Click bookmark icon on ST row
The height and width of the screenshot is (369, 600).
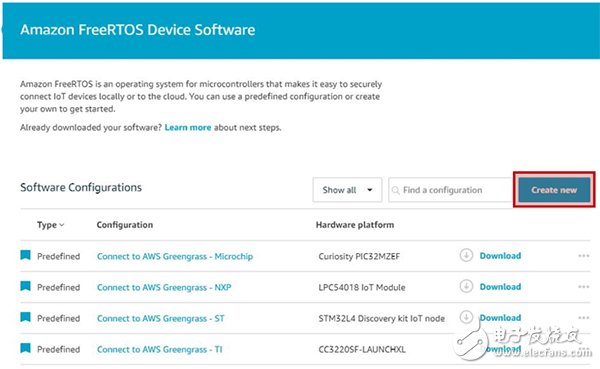click(x=25, y=317)
